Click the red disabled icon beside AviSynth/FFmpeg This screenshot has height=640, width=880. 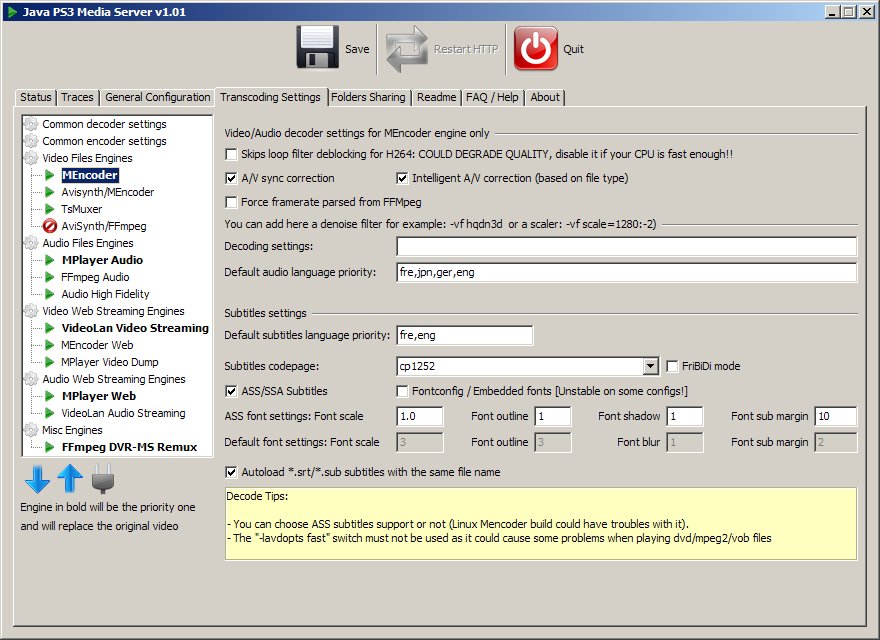pos(51,226)
